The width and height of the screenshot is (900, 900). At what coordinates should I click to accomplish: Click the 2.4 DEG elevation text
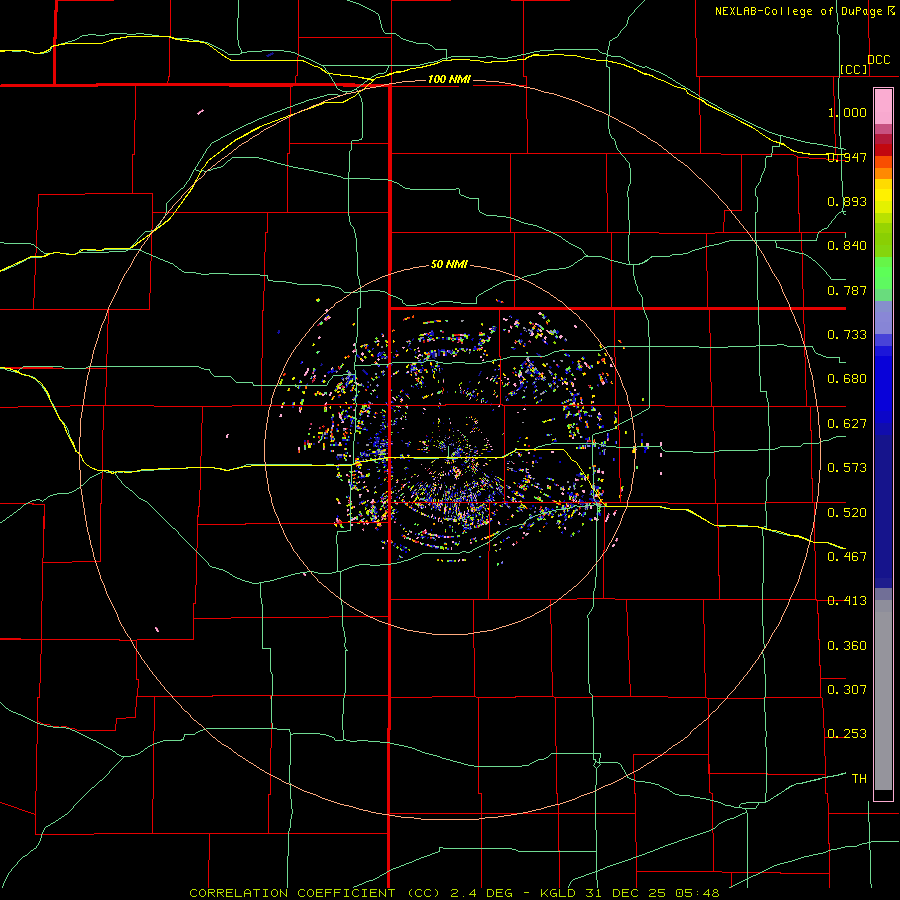(x=480, y=893)
